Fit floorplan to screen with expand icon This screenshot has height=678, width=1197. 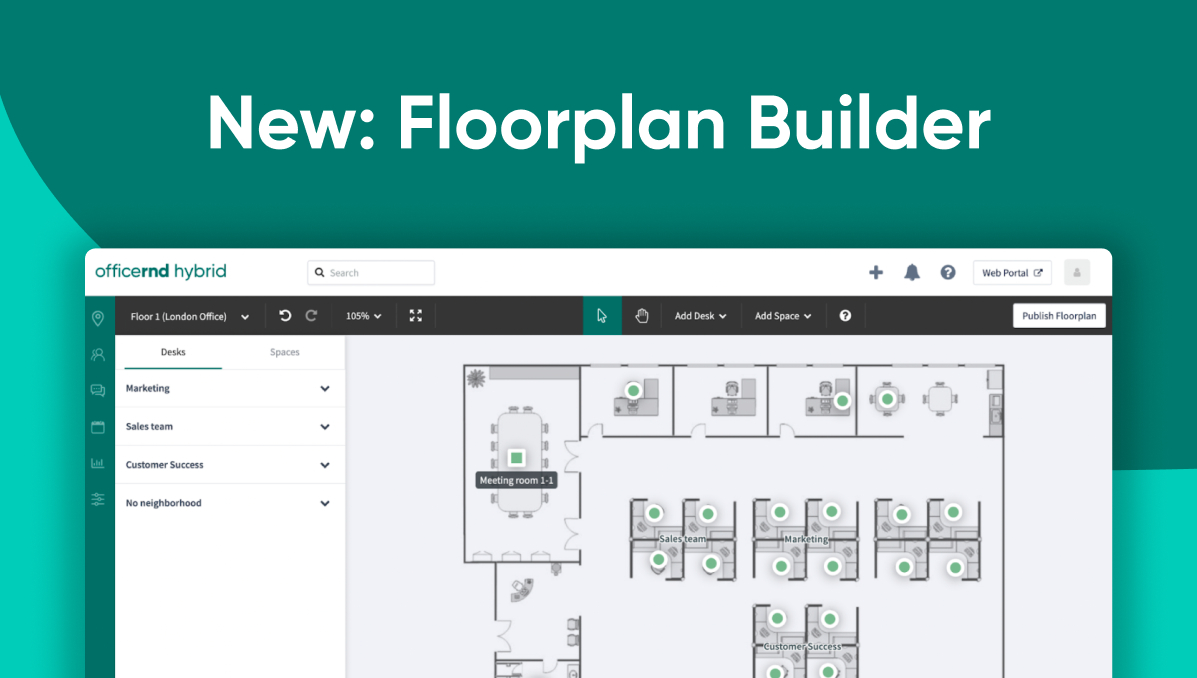point(415,315)
